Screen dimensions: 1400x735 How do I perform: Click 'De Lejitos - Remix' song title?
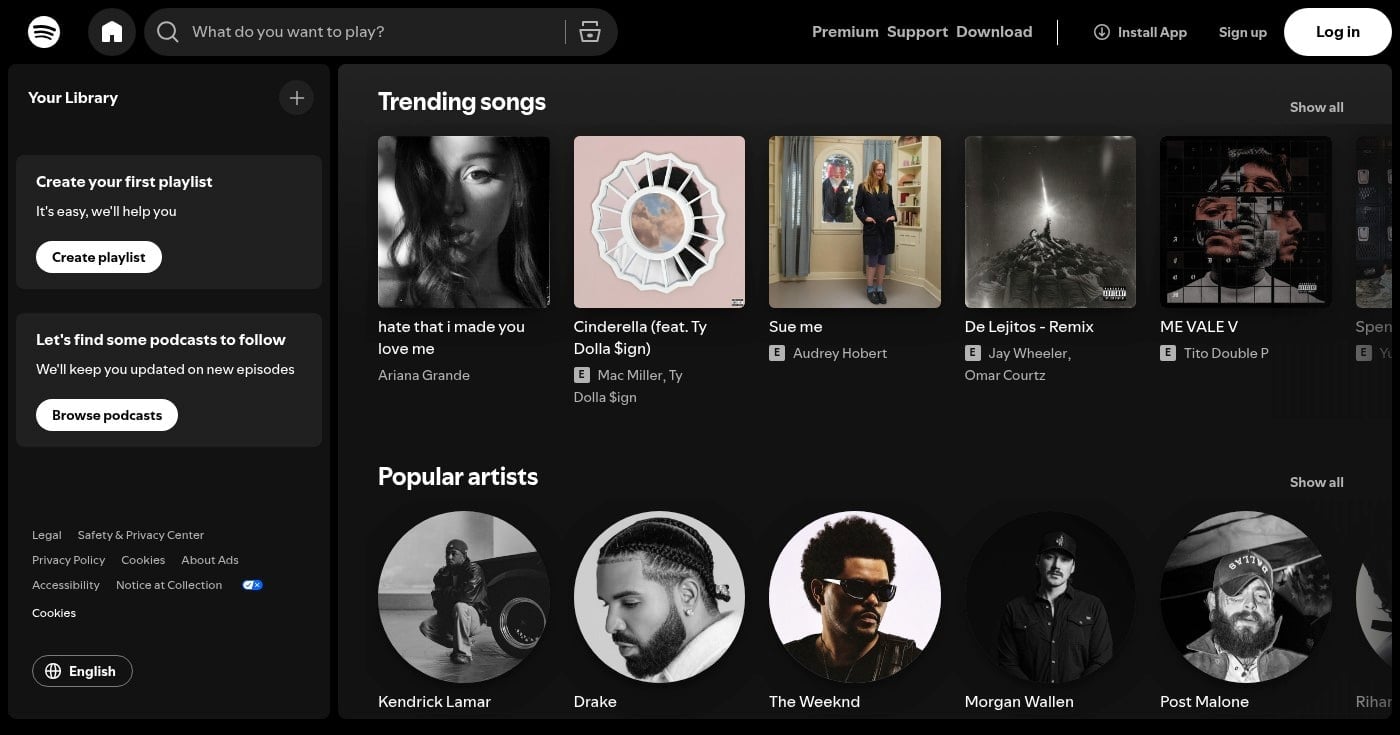click(1029, 327)
